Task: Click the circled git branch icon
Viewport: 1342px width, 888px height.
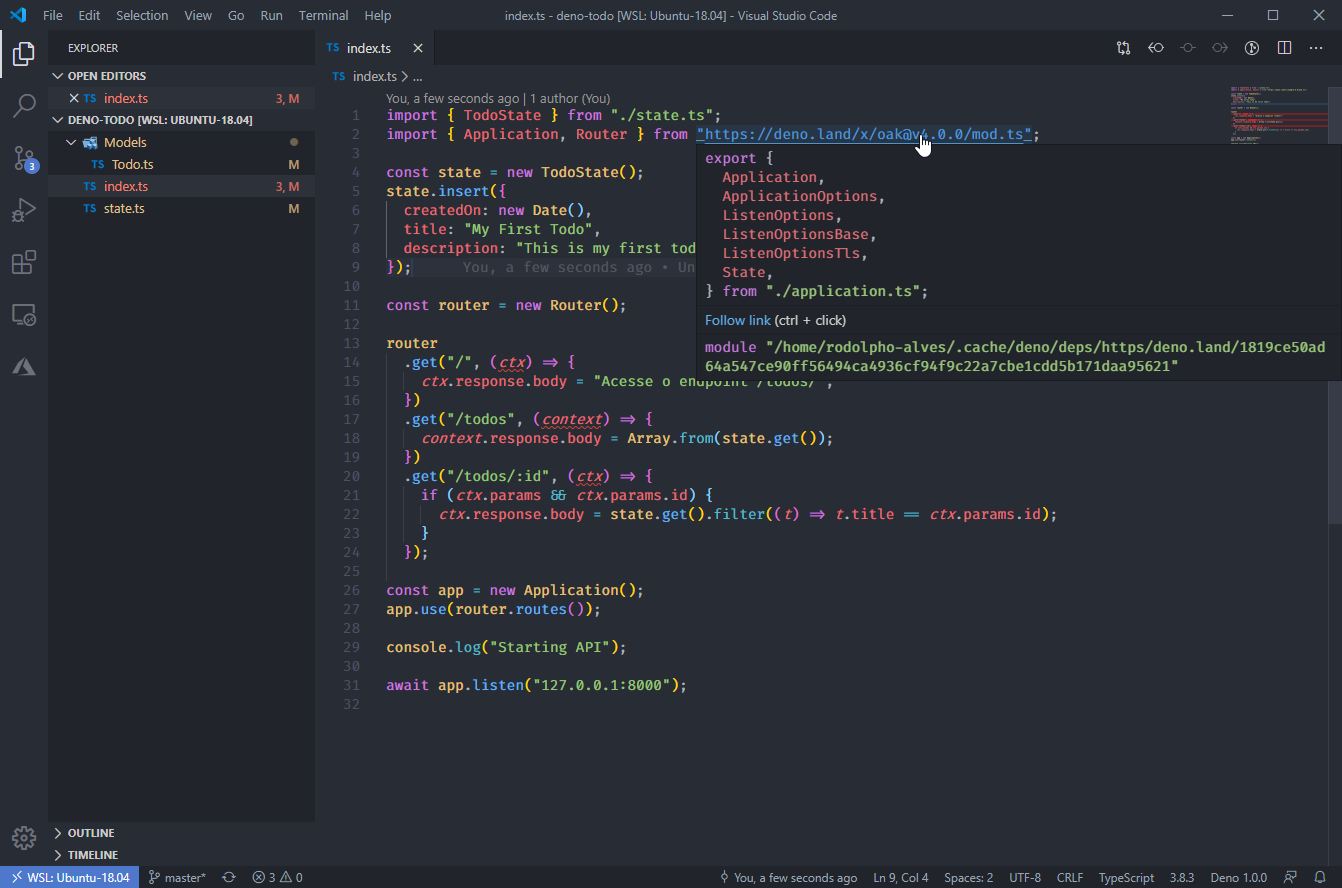Action: click(1252, 48)
